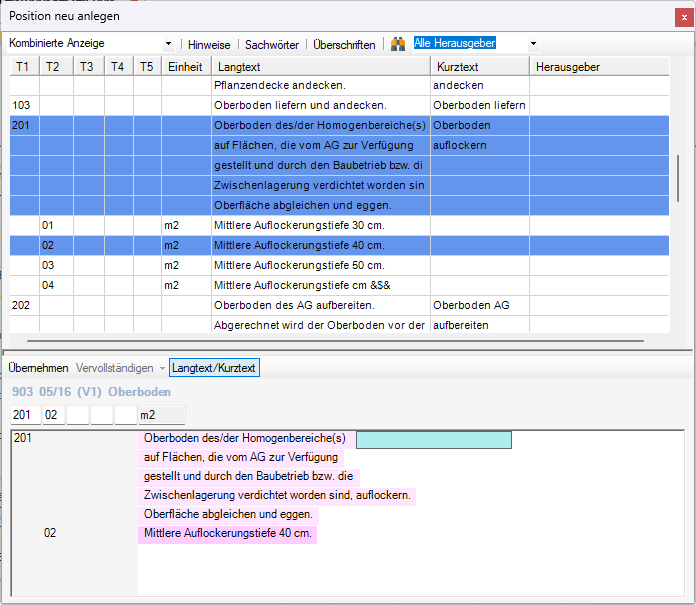Click the Übernehmen button

click(x=38, y=368)
